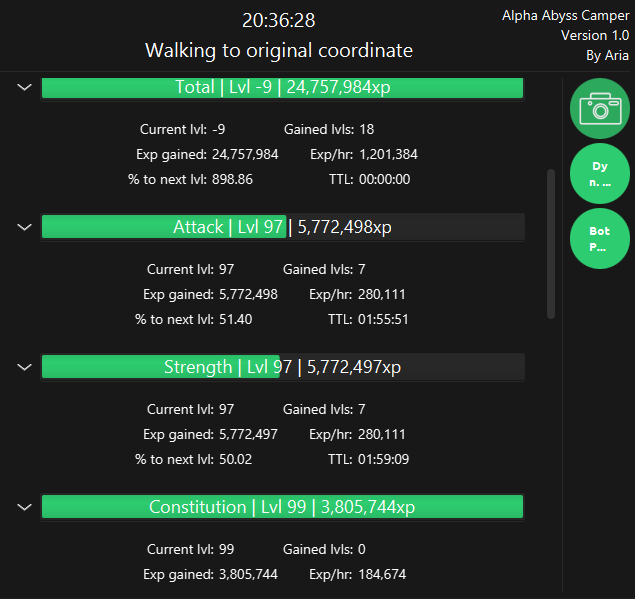Click the vertical scrollbar thumb
The height and width of the screenshot is (599, 635).
(550, 243)
